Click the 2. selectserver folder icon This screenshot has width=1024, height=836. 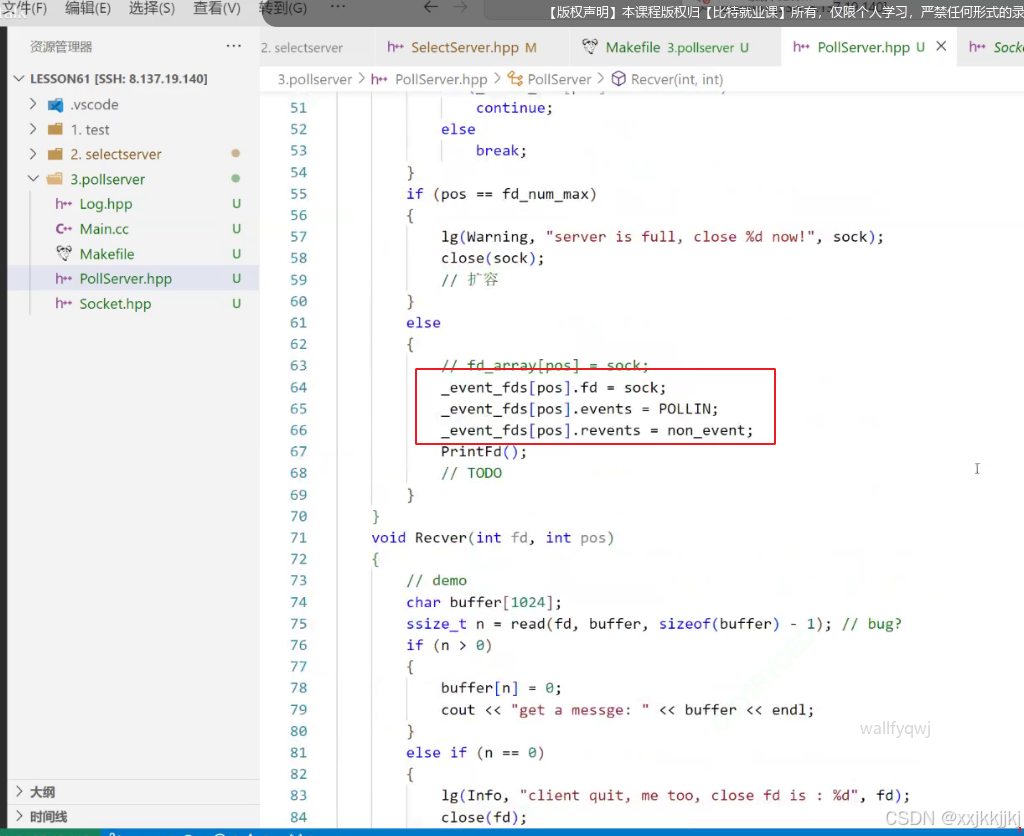pyautogui.click(x=56, y=153)
